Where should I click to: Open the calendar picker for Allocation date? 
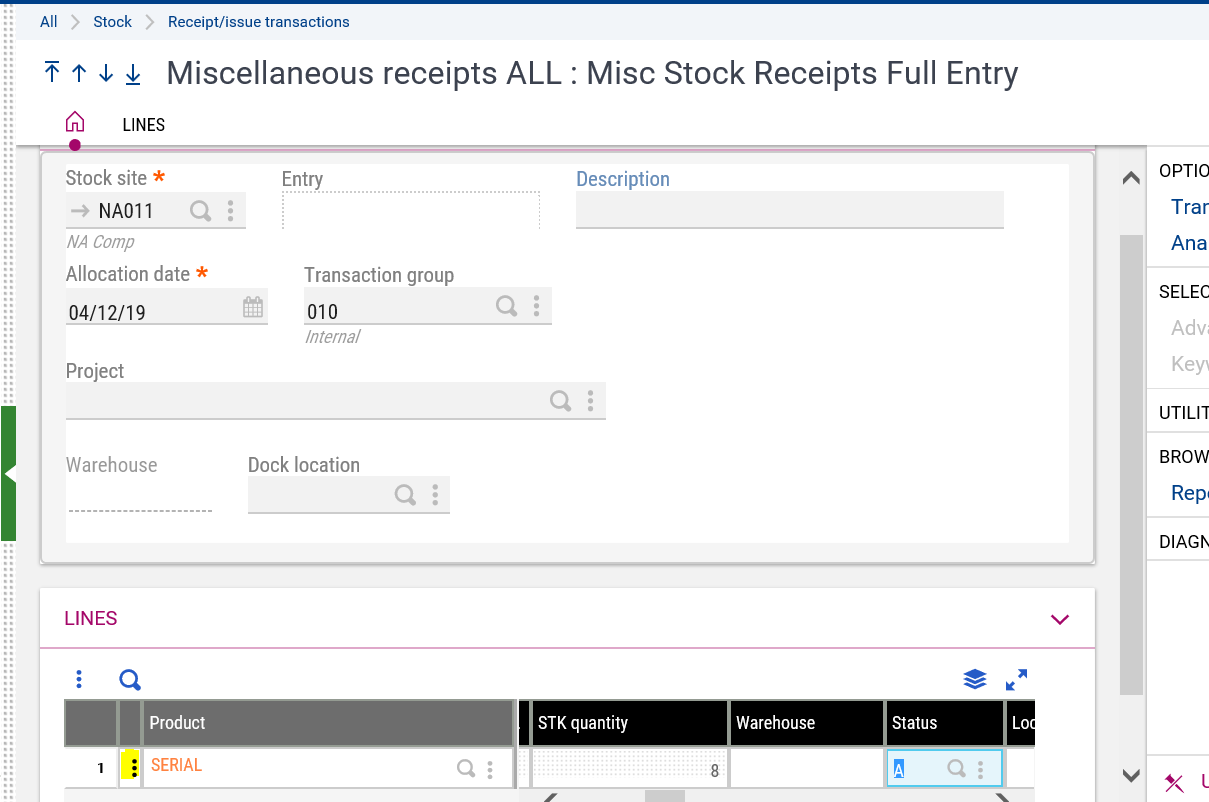(255, 307)
